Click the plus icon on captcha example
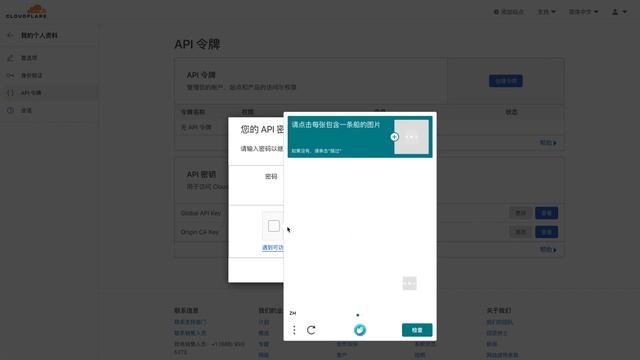This screenshot has height=360, width=640. coord(394,137)
